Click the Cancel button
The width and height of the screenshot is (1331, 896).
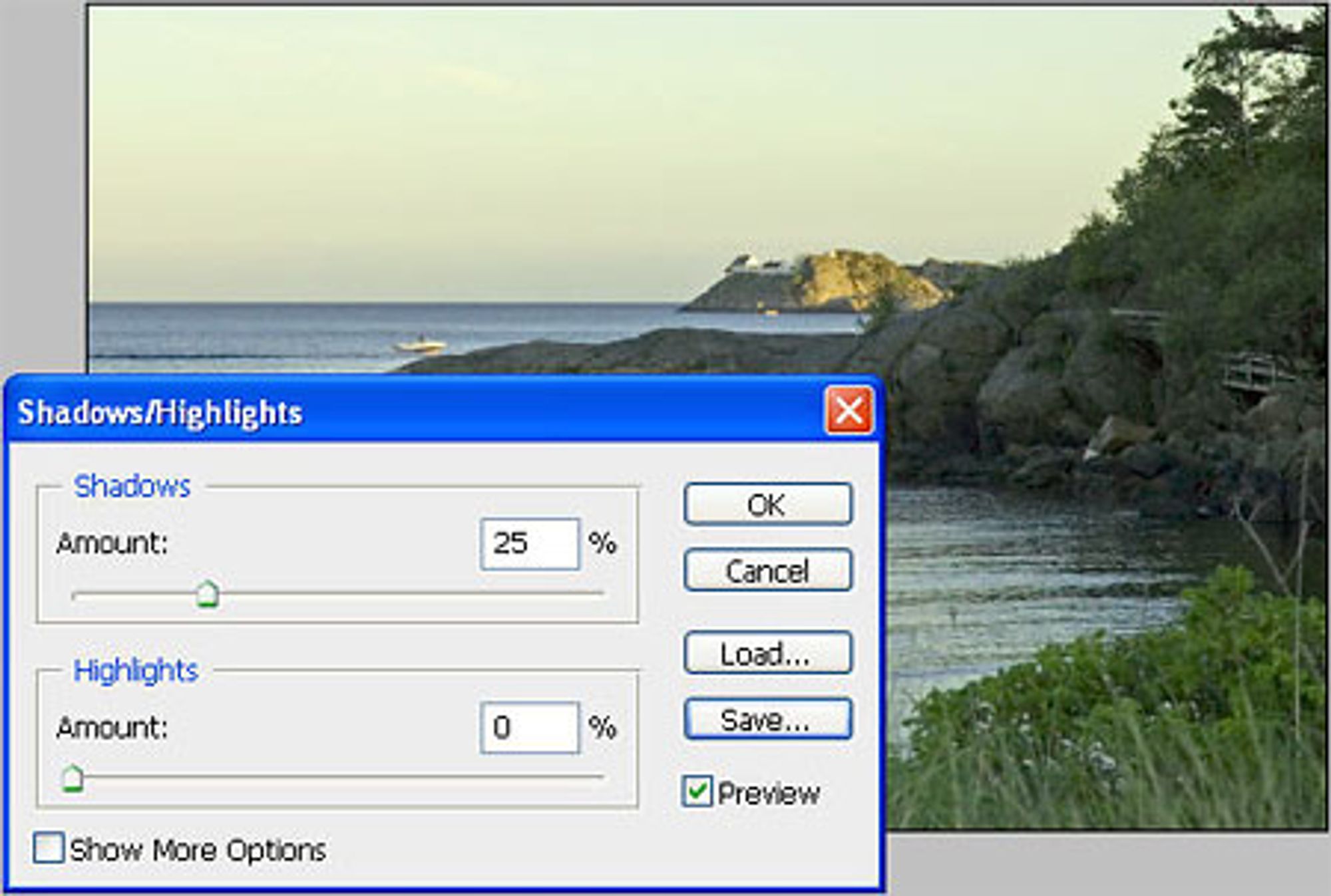(x=767, y=570)
